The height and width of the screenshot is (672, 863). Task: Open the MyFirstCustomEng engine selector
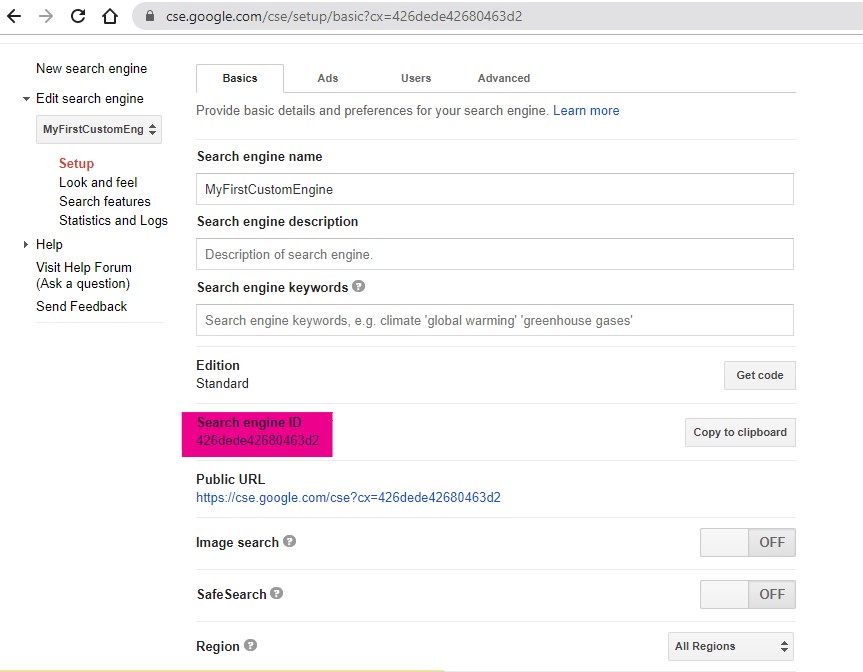(x=99, y=130)
